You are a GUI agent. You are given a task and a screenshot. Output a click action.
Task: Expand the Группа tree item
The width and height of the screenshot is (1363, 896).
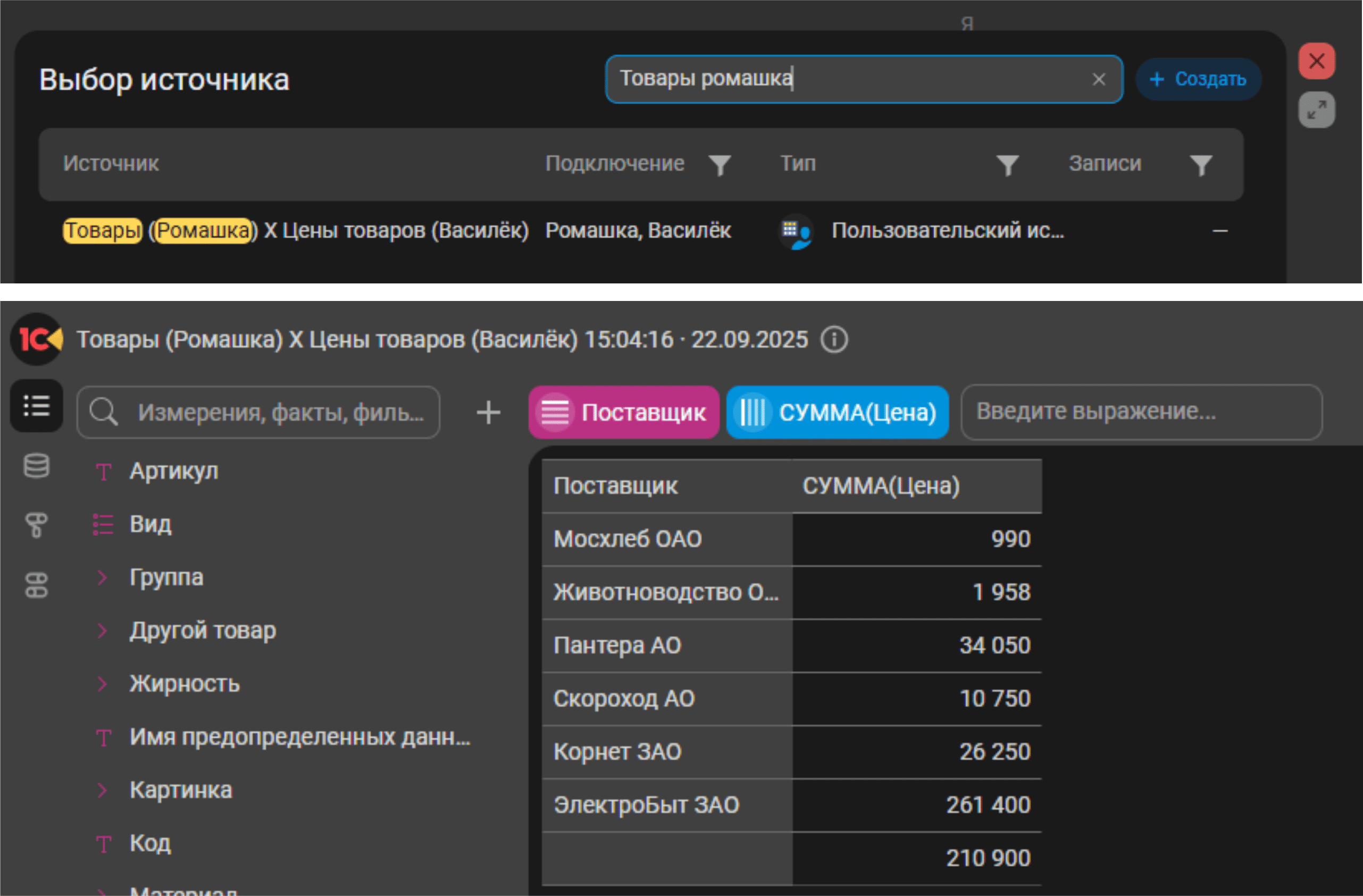tap(103, 577)
